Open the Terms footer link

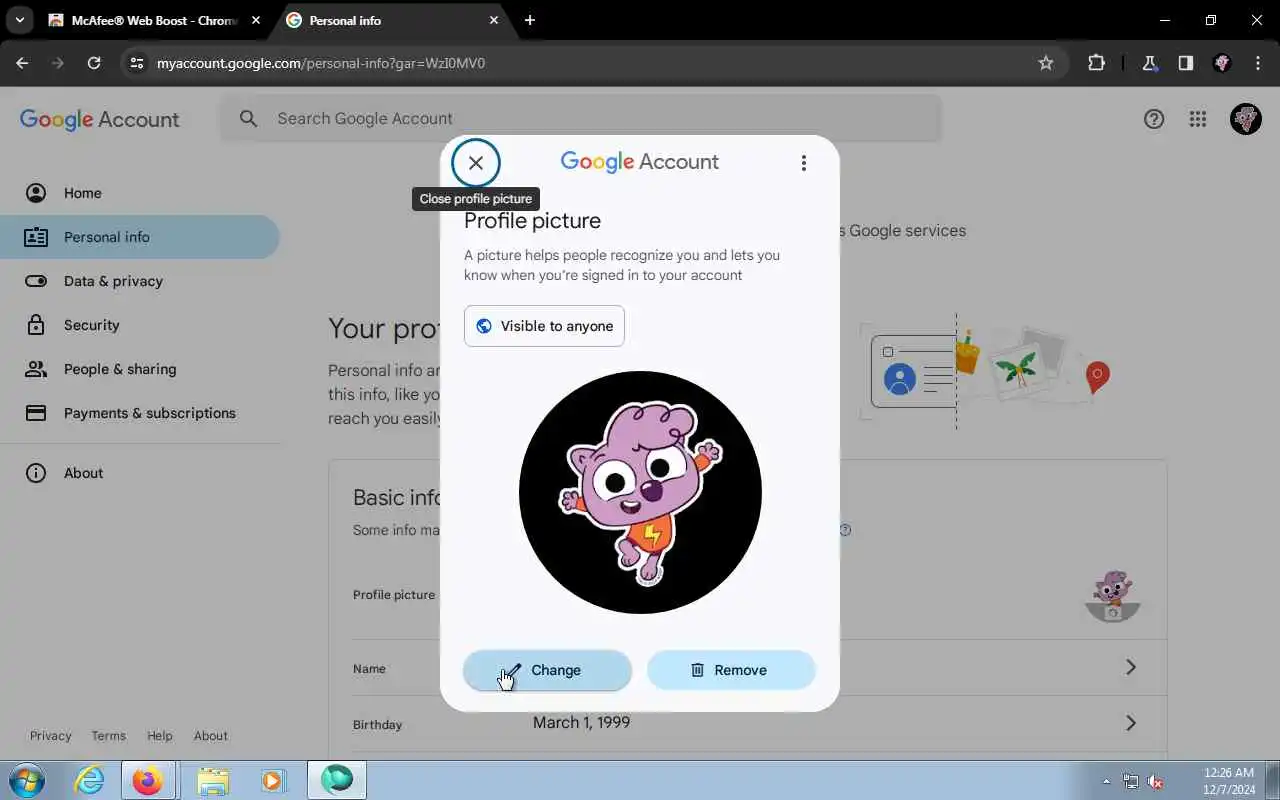pyautogui.click(x=108, y=736)
